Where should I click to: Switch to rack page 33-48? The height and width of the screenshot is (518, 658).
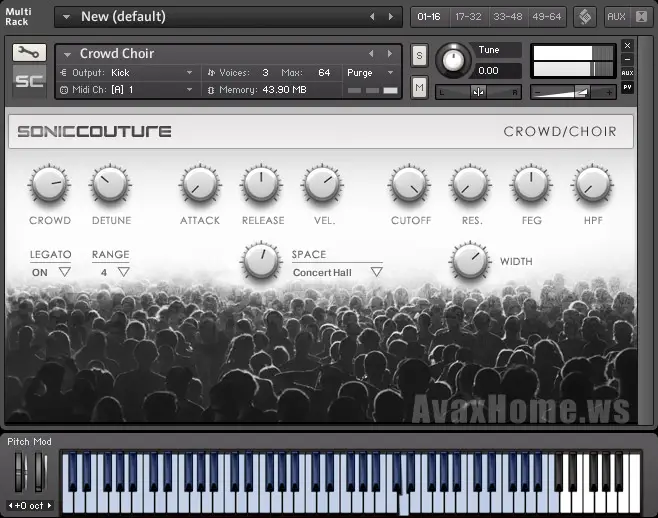click(508, 17)
